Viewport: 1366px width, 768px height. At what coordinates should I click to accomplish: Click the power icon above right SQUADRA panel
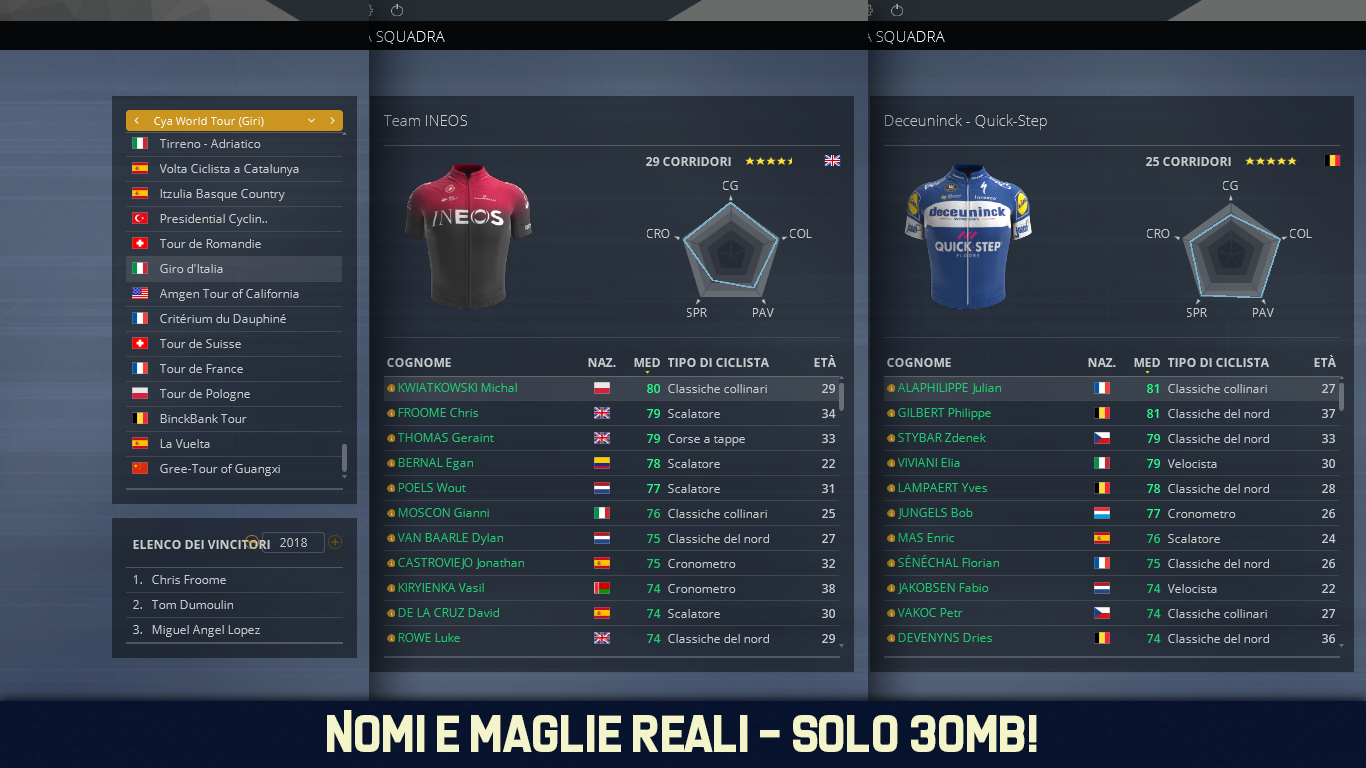point(897,10)
